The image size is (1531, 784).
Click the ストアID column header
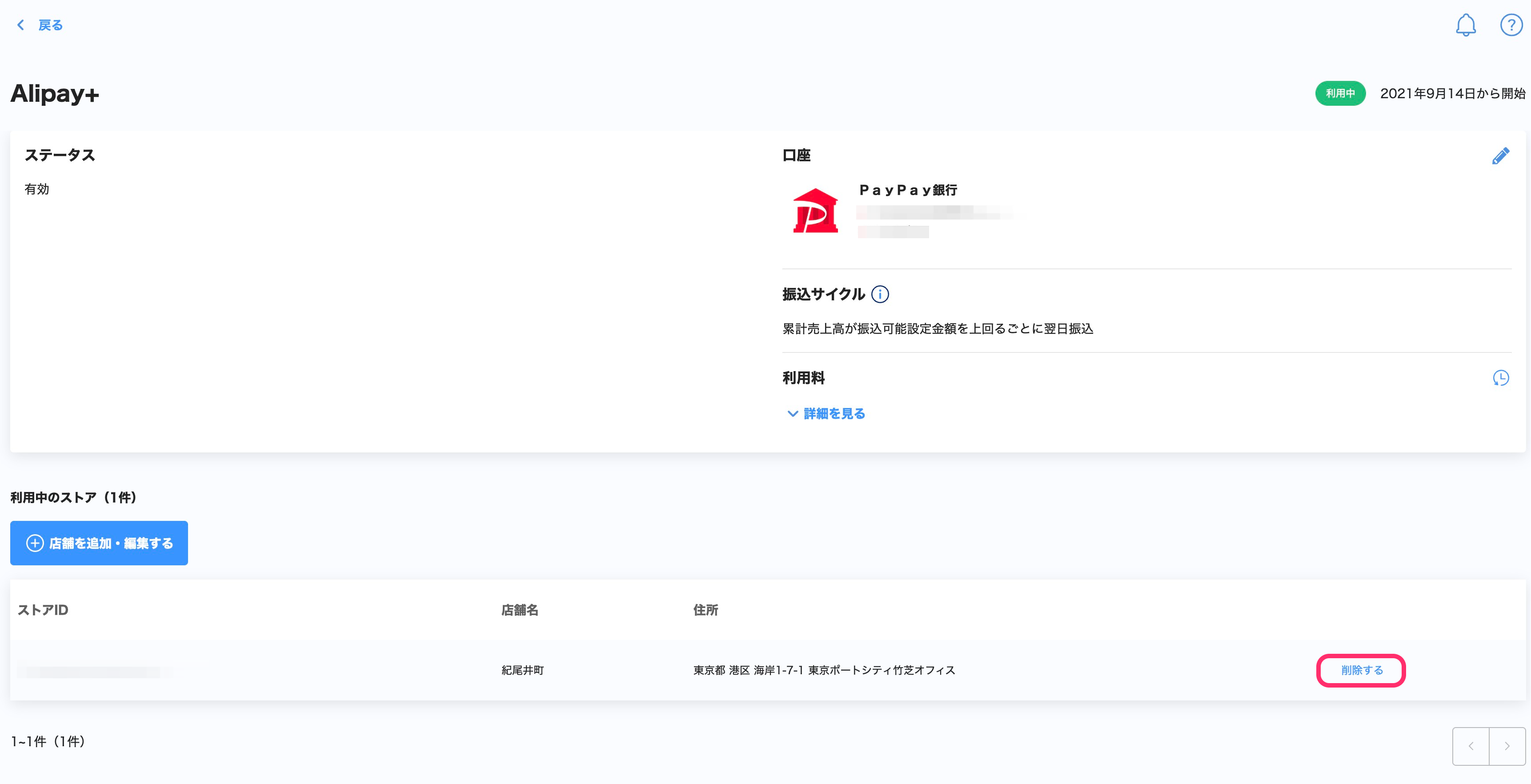tap(42, 610)
